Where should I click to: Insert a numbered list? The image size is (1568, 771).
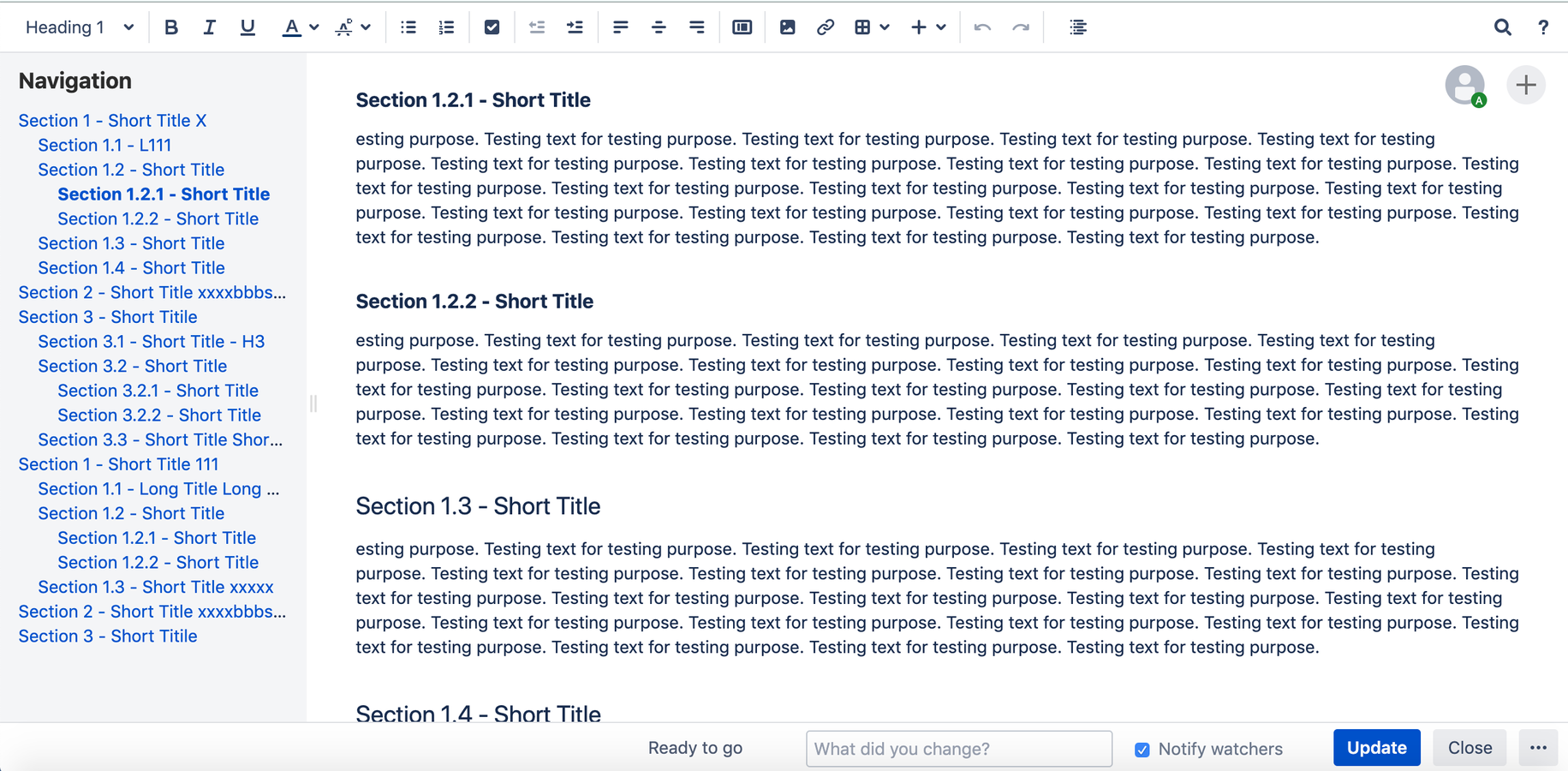tap(446, 27)
